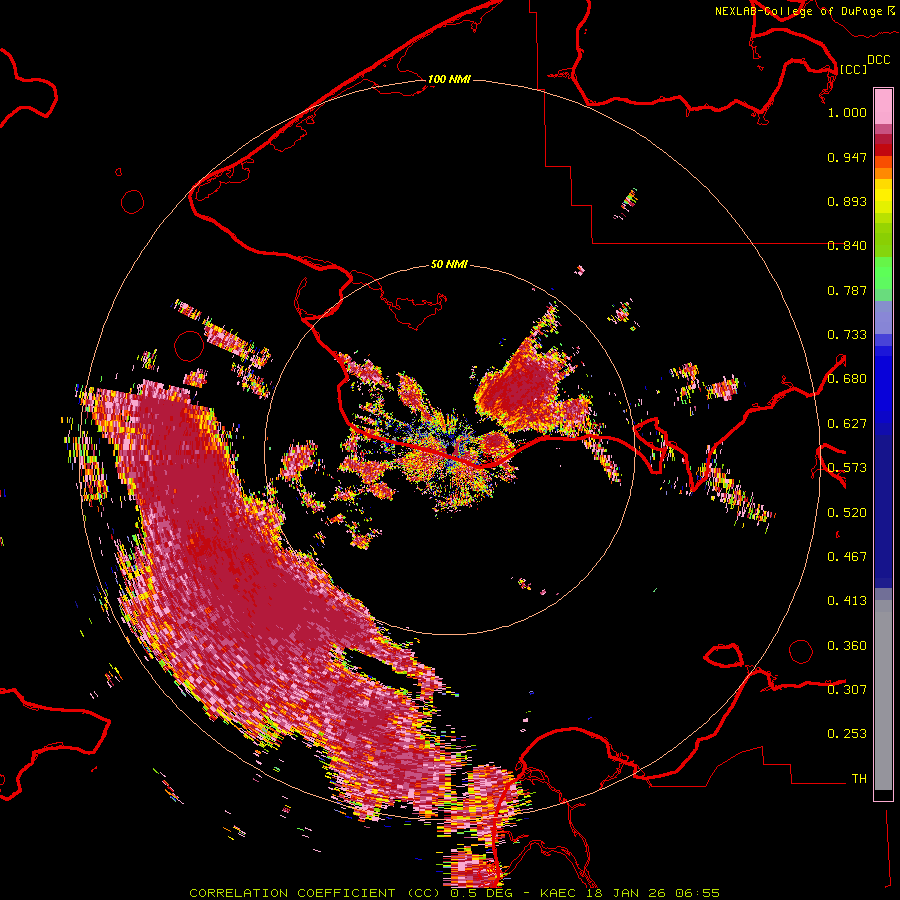The height and width of the screenshot is (900, 900).
Task: Pick the light pink color bar segment
Action: pos(883,106)
